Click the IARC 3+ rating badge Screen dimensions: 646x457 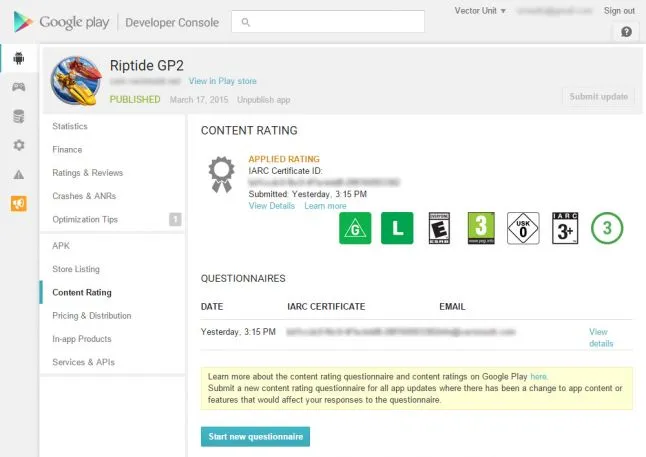point(565,228)
